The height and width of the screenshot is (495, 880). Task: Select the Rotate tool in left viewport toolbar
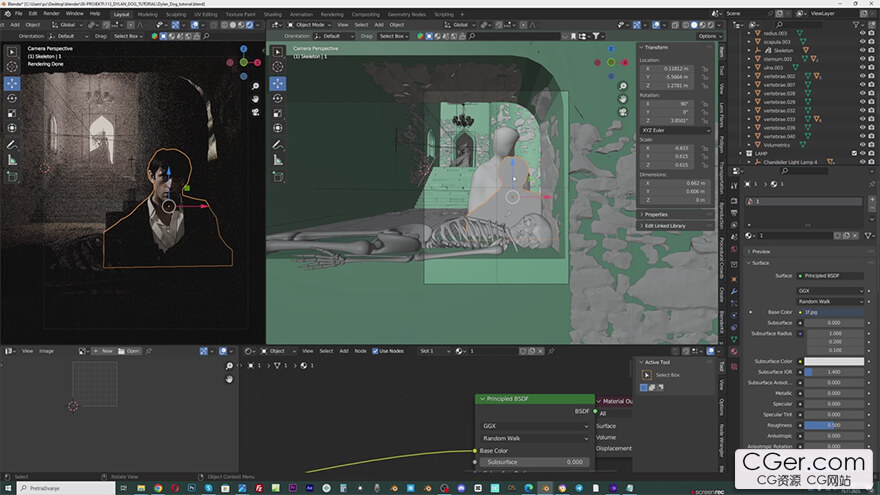(12, 98)
